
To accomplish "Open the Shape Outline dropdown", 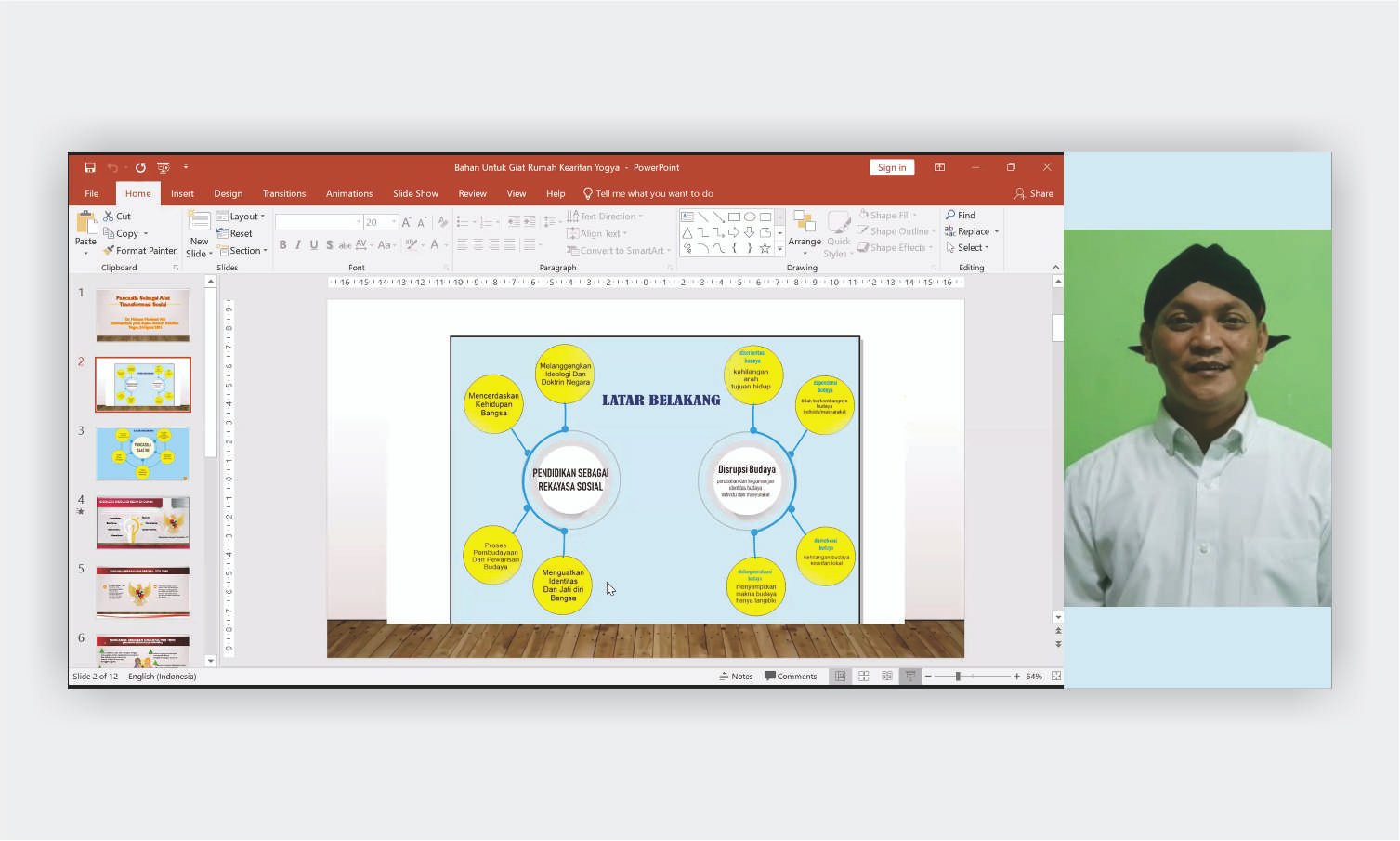I will click(897, 231).
